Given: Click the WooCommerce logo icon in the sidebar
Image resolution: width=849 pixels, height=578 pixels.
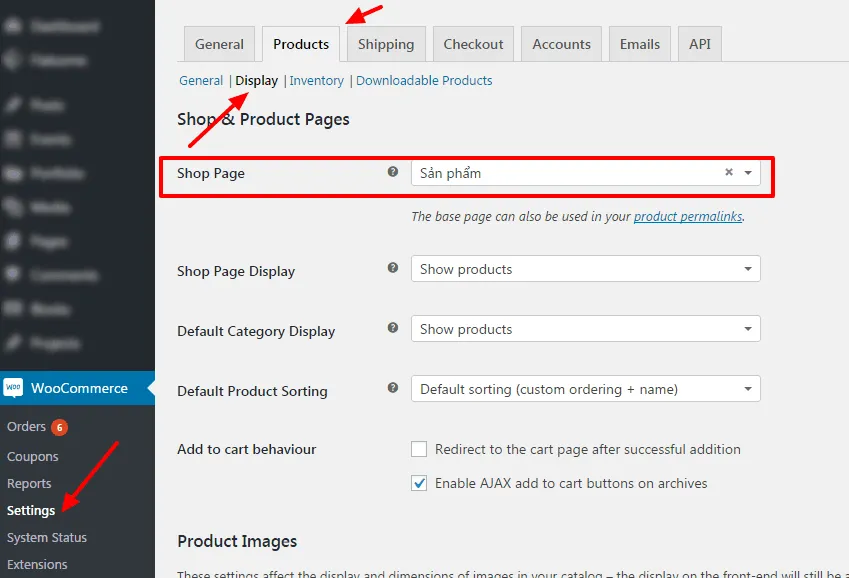Looking at the screenshot, I should tap(13, 388).
